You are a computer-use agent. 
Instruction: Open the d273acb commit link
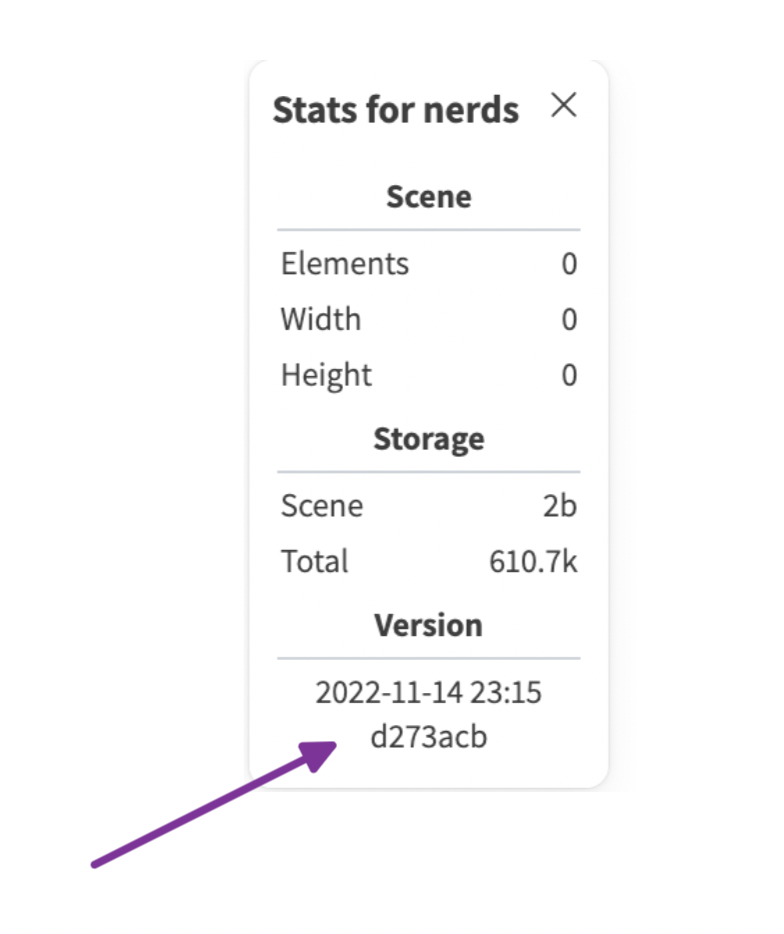432,737
